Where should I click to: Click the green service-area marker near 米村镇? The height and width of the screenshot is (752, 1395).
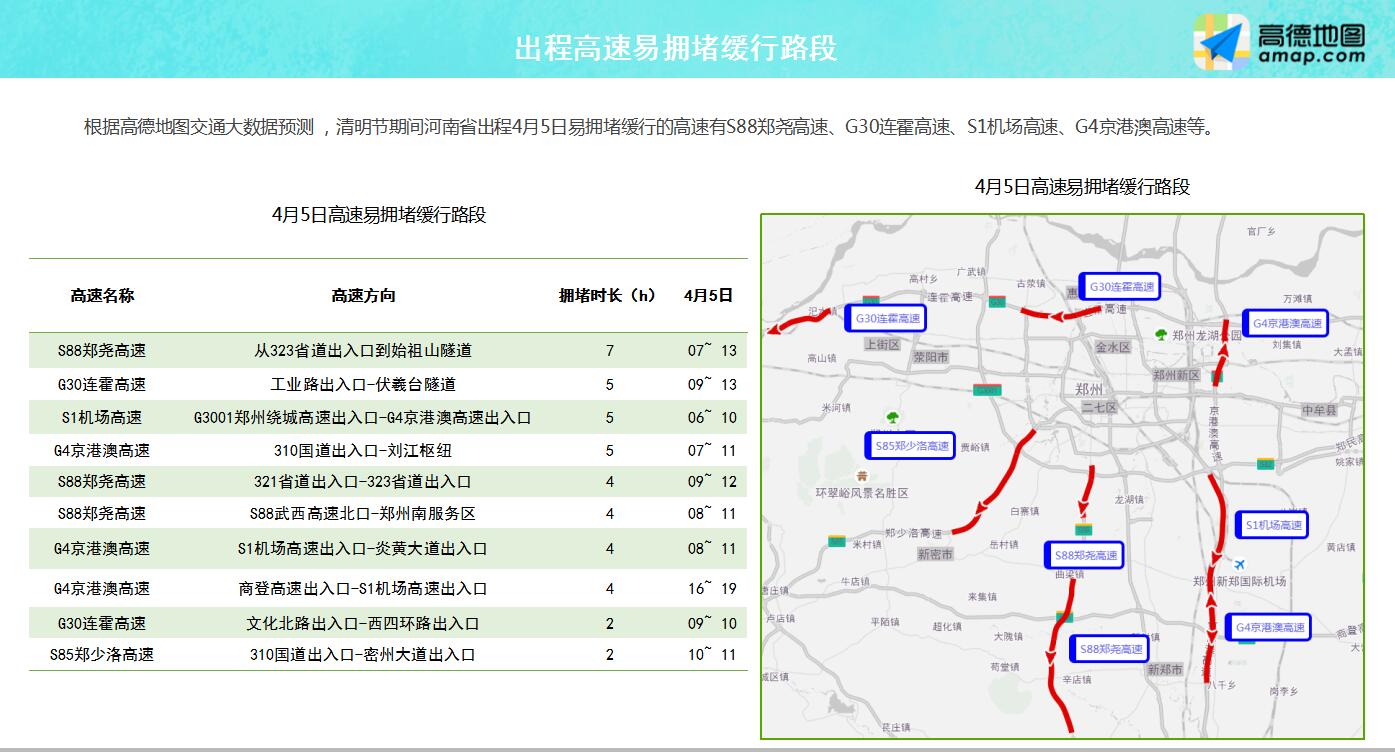tap(836, 539)
